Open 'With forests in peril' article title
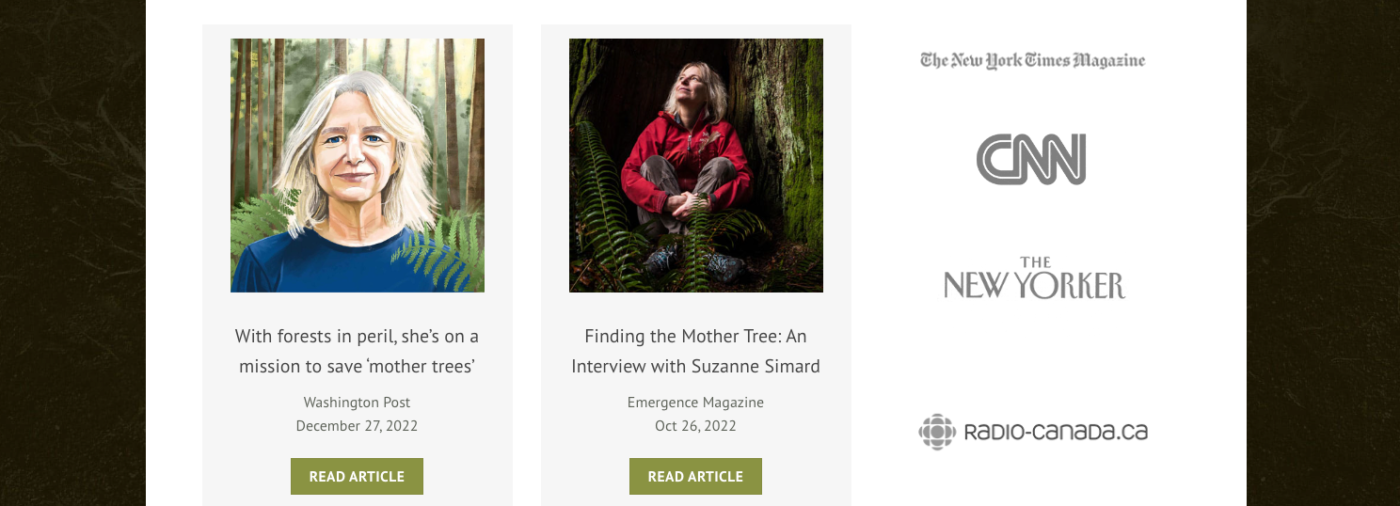The width and height of the screenshot is (1400, 506). click(x=357, y=351)
